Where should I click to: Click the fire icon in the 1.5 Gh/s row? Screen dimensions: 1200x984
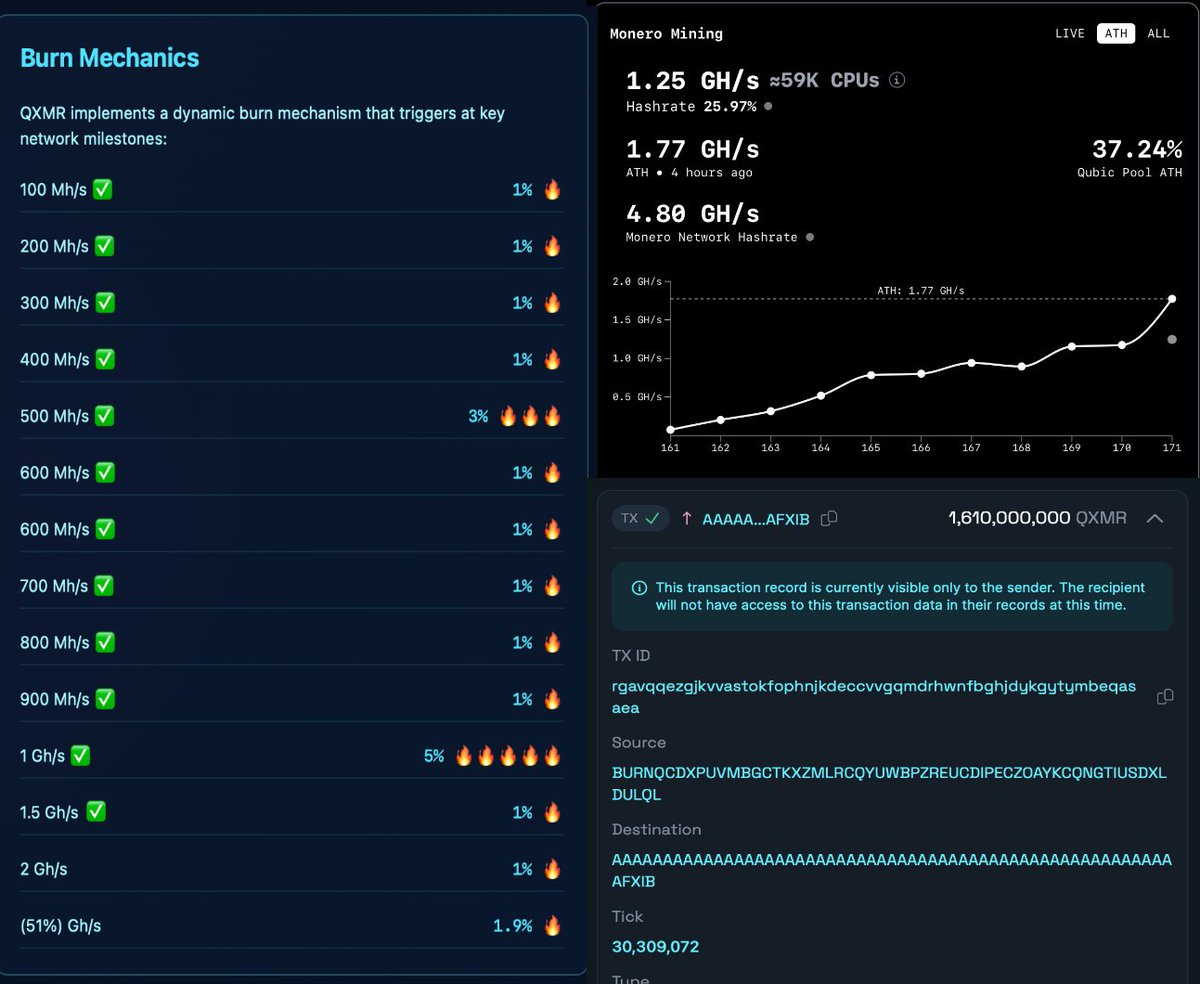click(x=552, y=812)
